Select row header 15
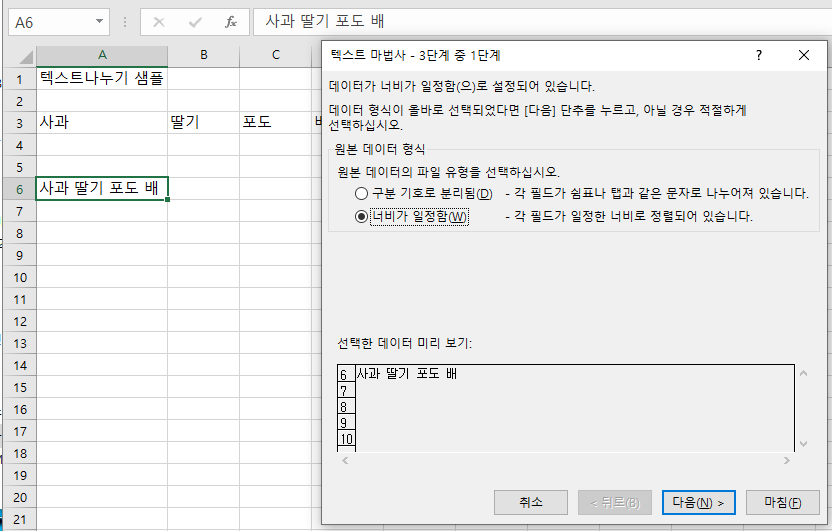The width and height of the screenshot is (832, 531). (20, 387)
